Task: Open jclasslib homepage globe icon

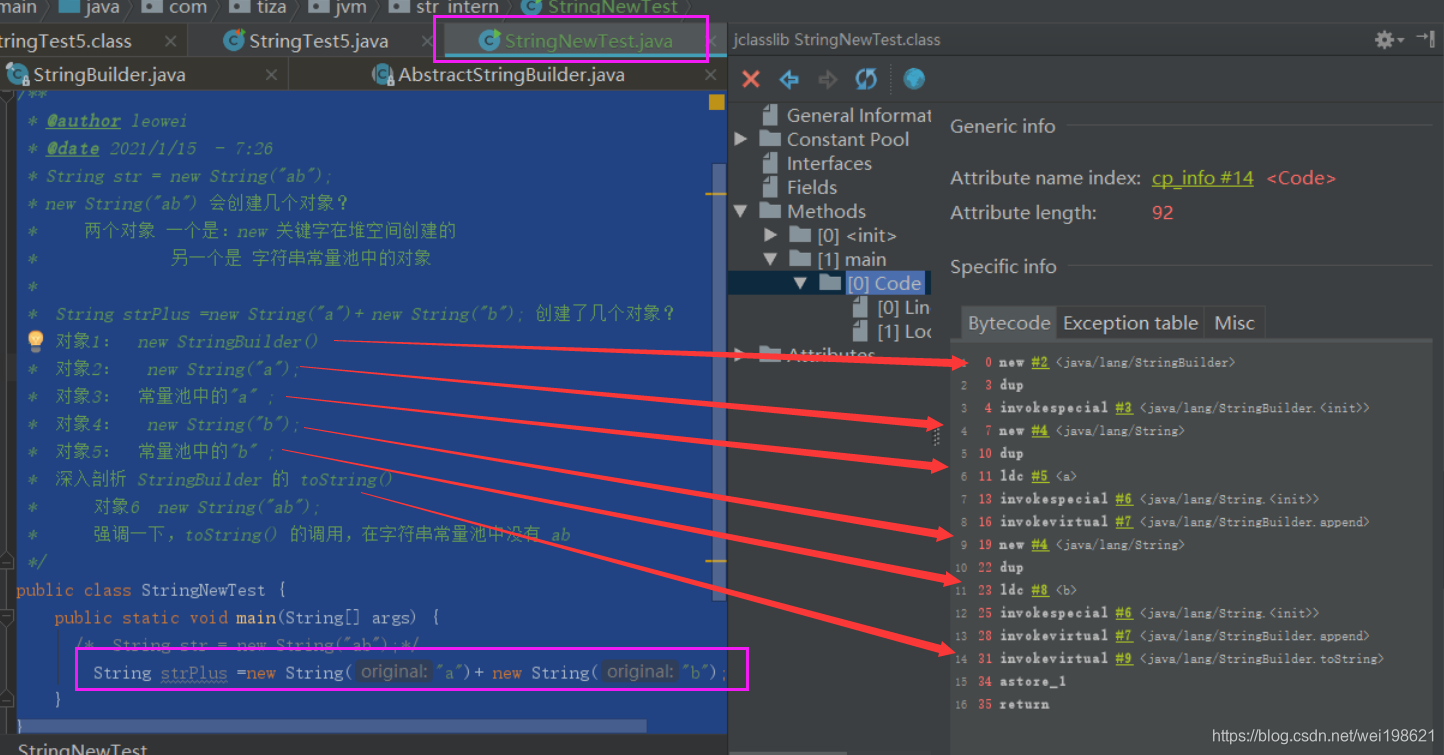Action: pyautogui.click(x=914, y=79)
